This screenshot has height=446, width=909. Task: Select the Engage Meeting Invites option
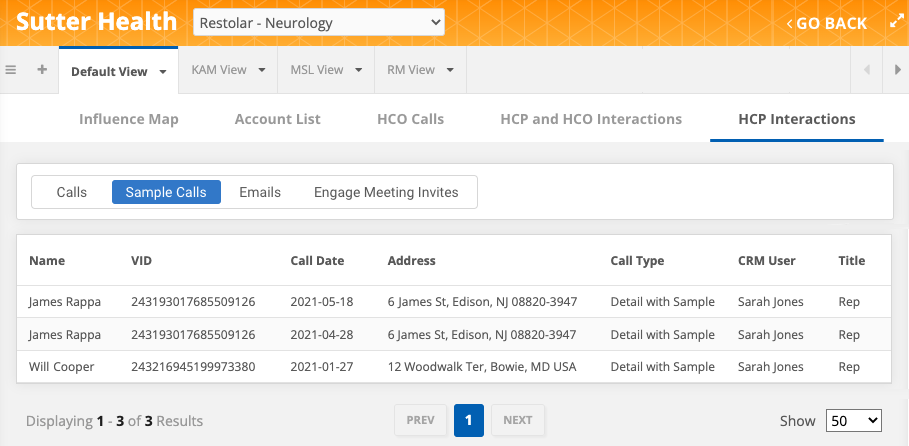(x=386, y=192)
